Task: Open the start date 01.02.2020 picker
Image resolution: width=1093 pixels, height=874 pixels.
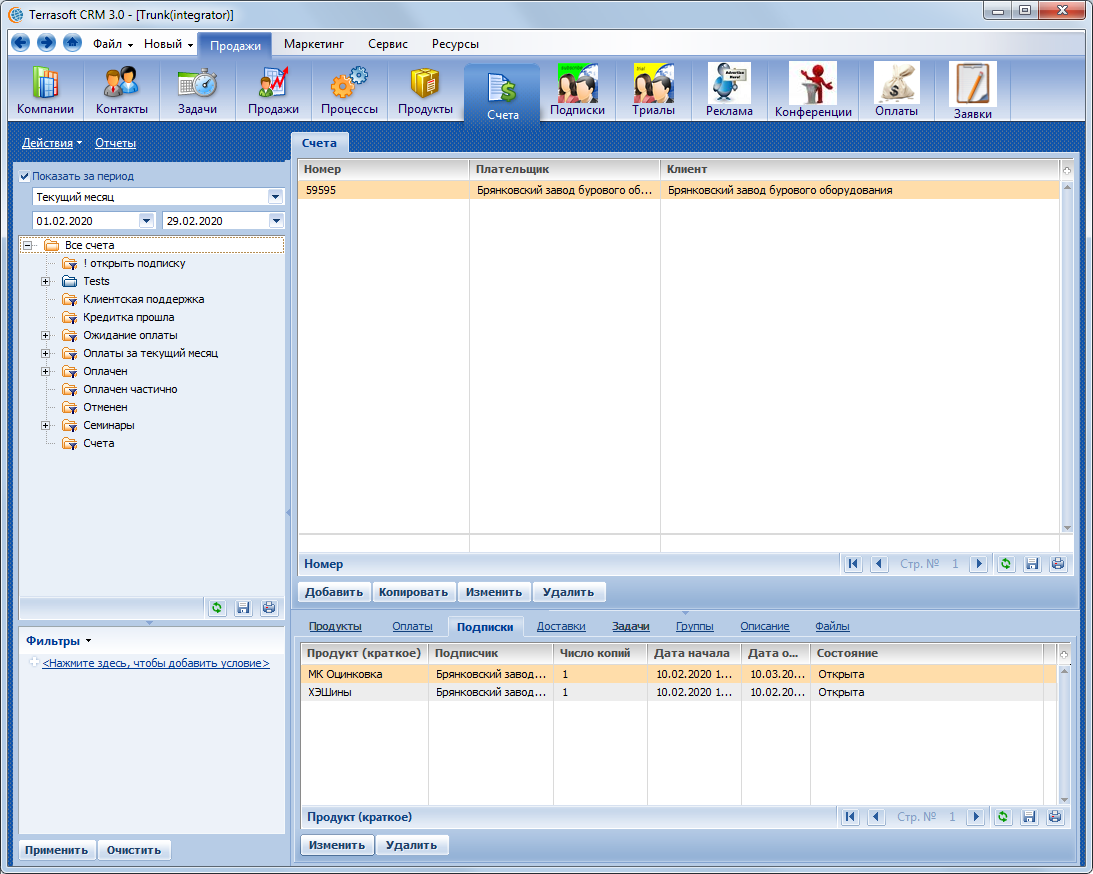Action: tap(146, 221)
